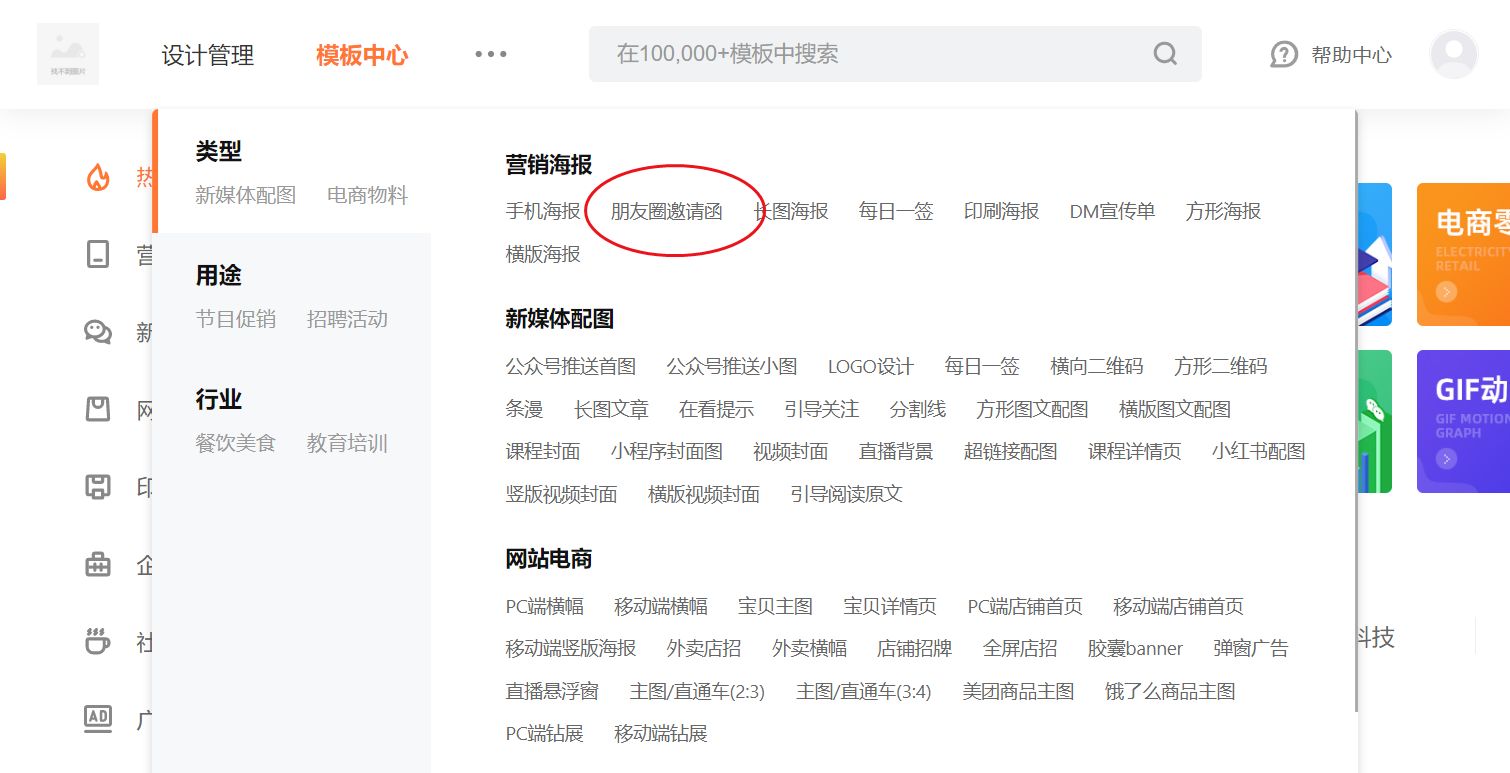1510x773 pixels.
Task: Open the 电商物料 link under 类型
Action: click(368, 196)
